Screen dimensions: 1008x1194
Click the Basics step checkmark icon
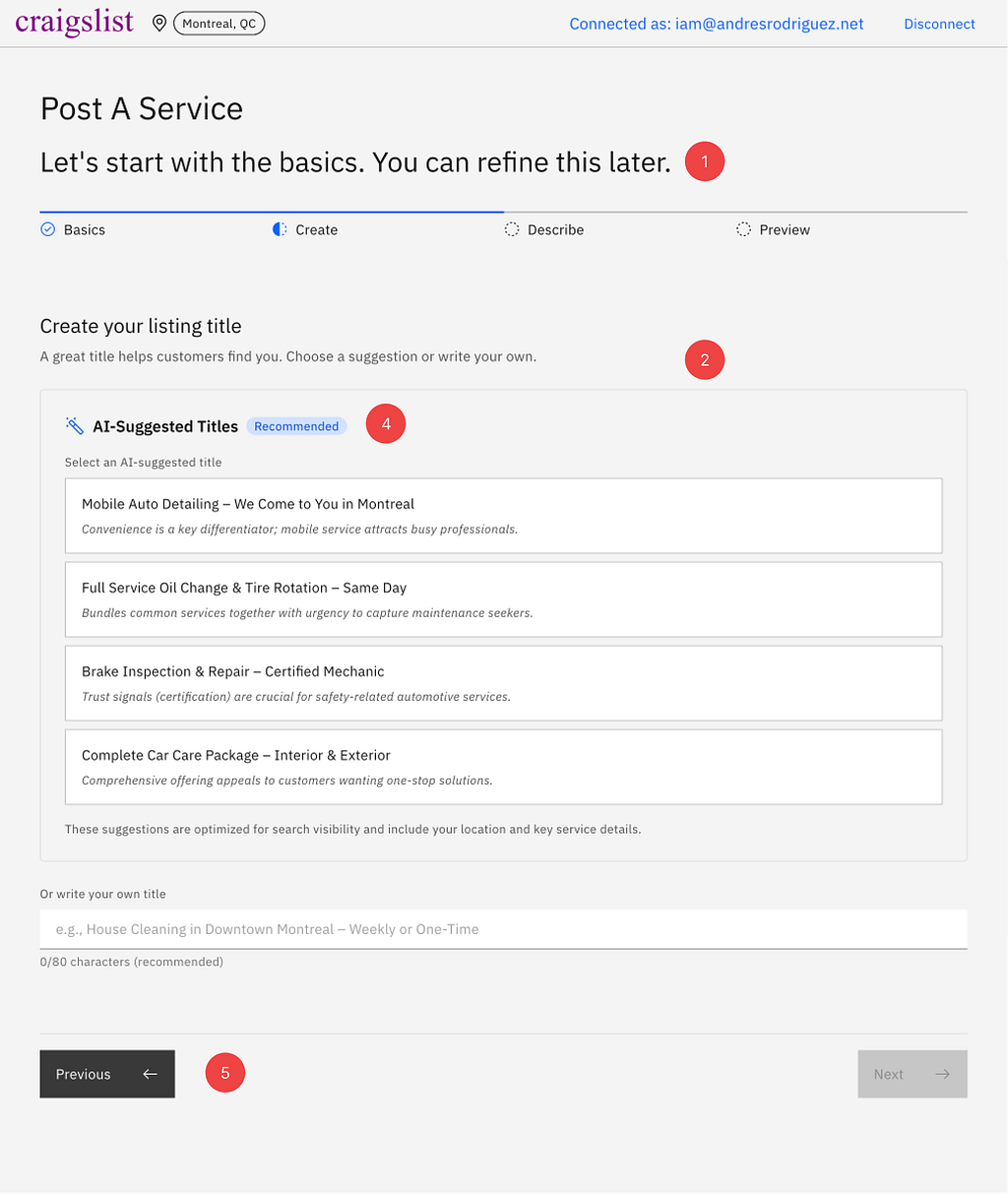pos(47,229)
